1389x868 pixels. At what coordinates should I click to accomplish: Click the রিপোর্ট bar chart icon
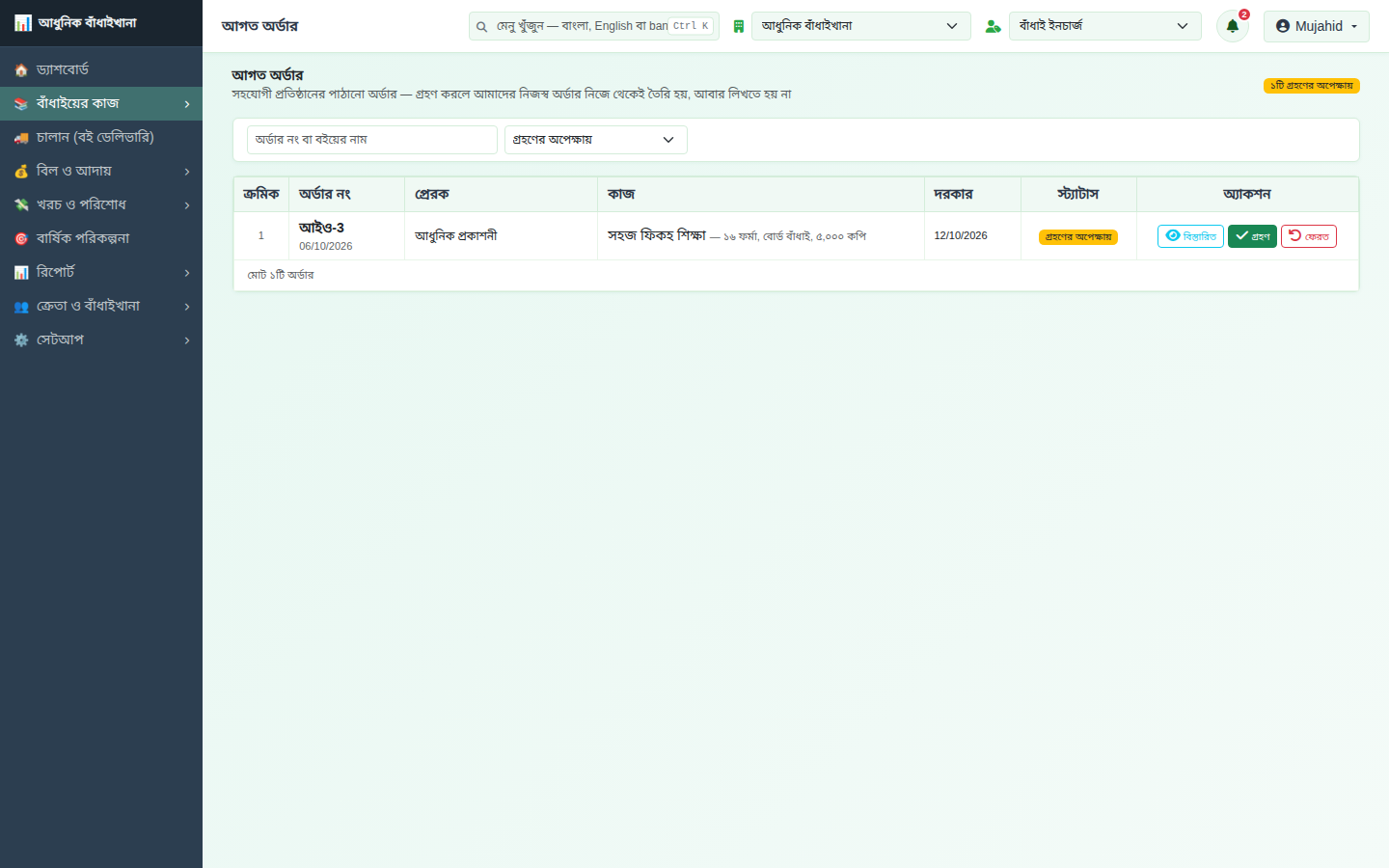[21, 273]
